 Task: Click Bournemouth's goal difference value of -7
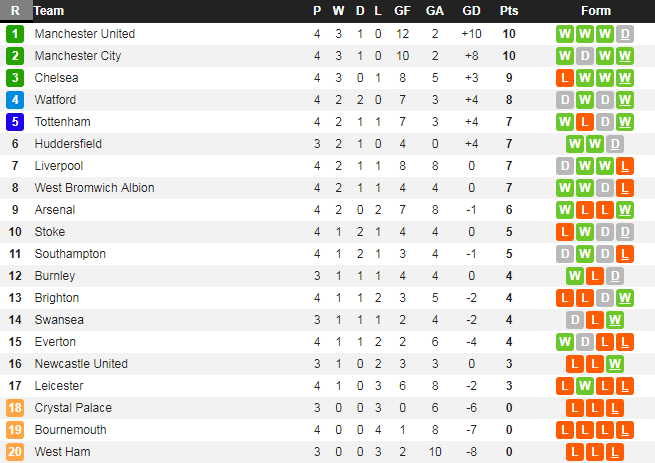click(471, 430)
